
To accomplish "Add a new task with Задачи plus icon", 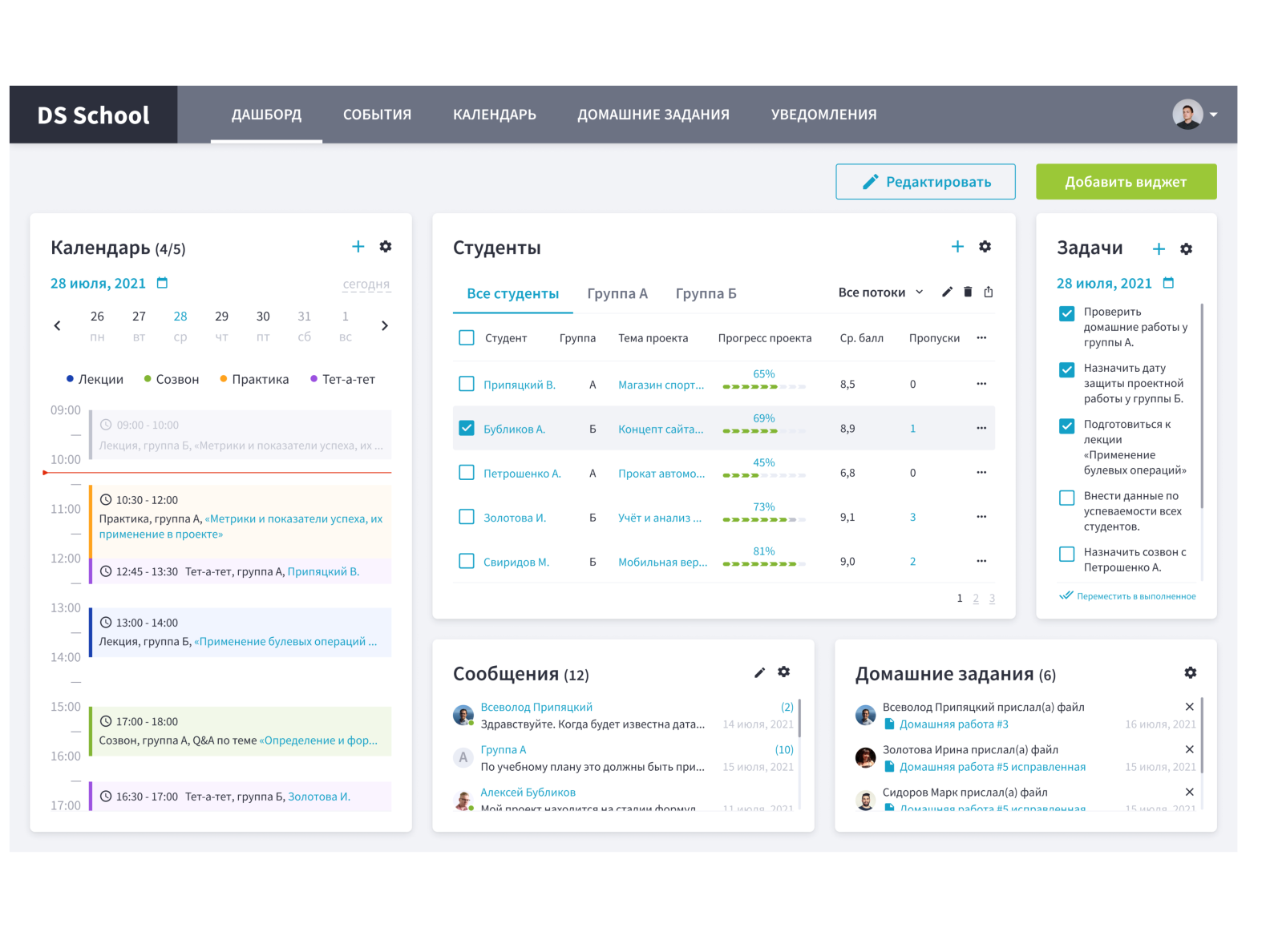I will 1159,249.
